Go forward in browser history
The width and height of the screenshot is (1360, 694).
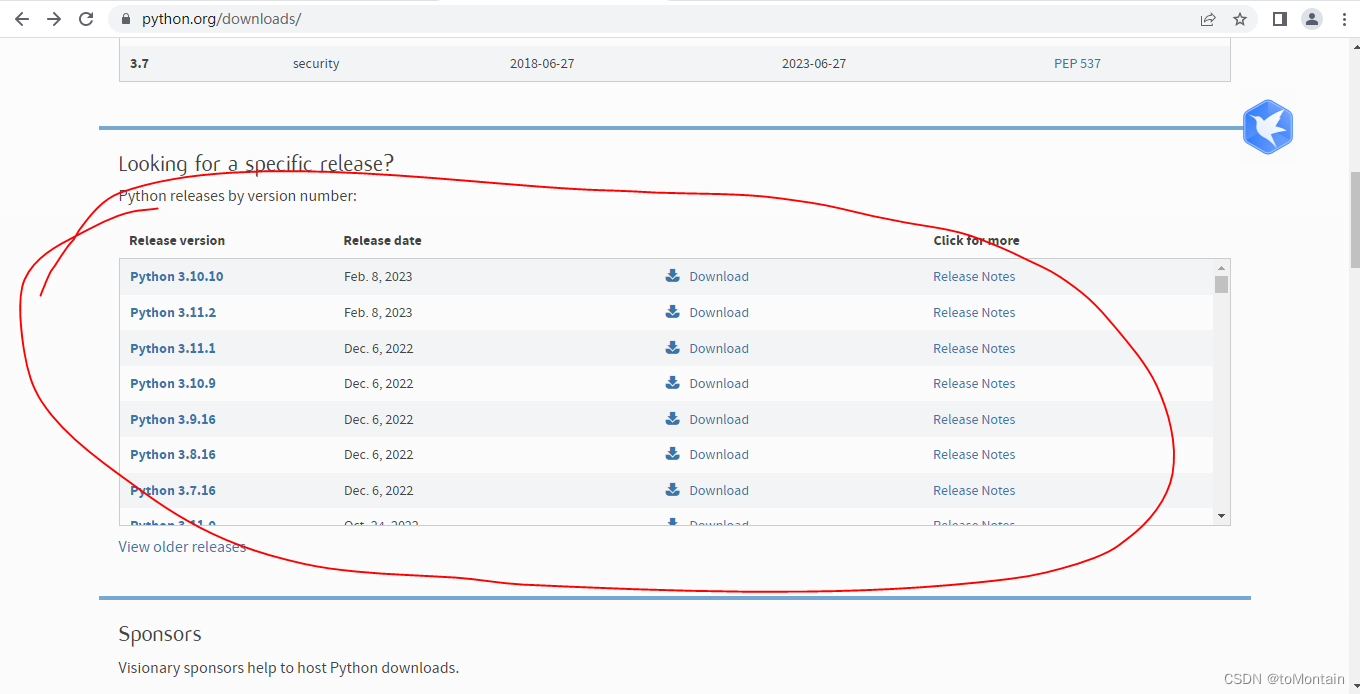54,19
